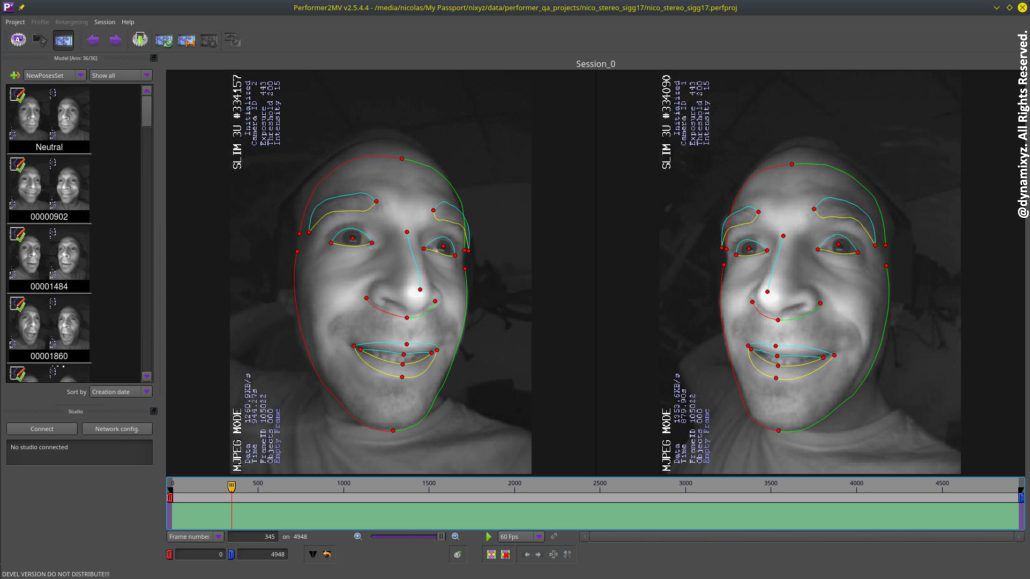Select the 00001860 pose thumbnail
The width and height of the screenshot is (1030, 579).
(x=49, y=327)
